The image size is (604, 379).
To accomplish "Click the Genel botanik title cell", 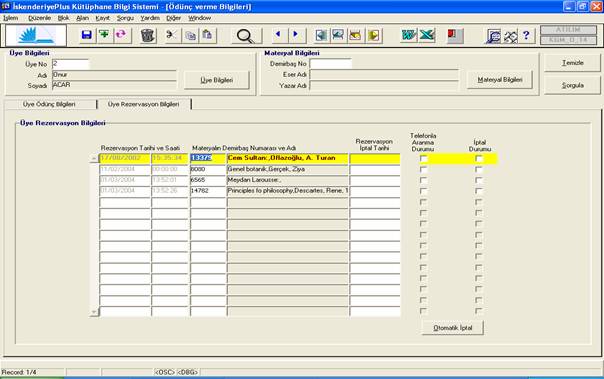I will pos(288,169).
